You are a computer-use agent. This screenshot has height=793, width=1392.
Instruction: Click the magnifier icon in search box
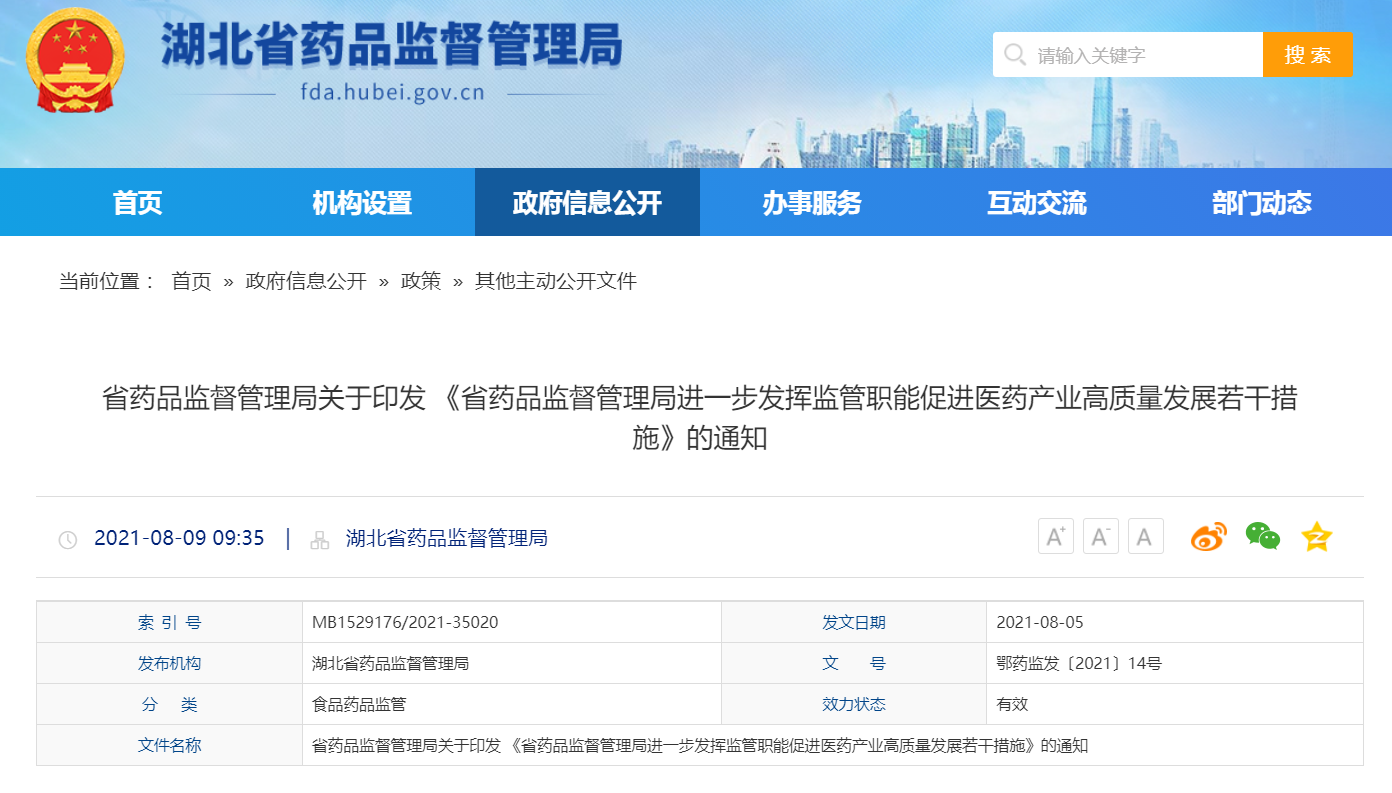[1015, 55]
